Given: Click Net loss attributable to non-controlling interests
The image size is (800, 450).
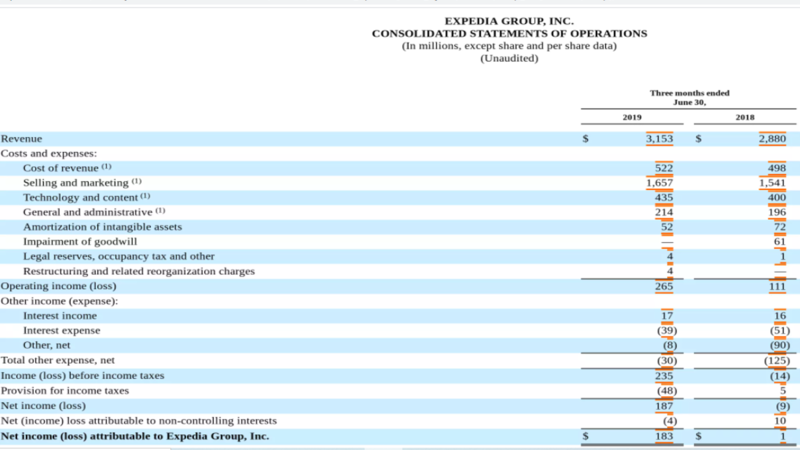Looking at the screenshot, I should (139, 421).
